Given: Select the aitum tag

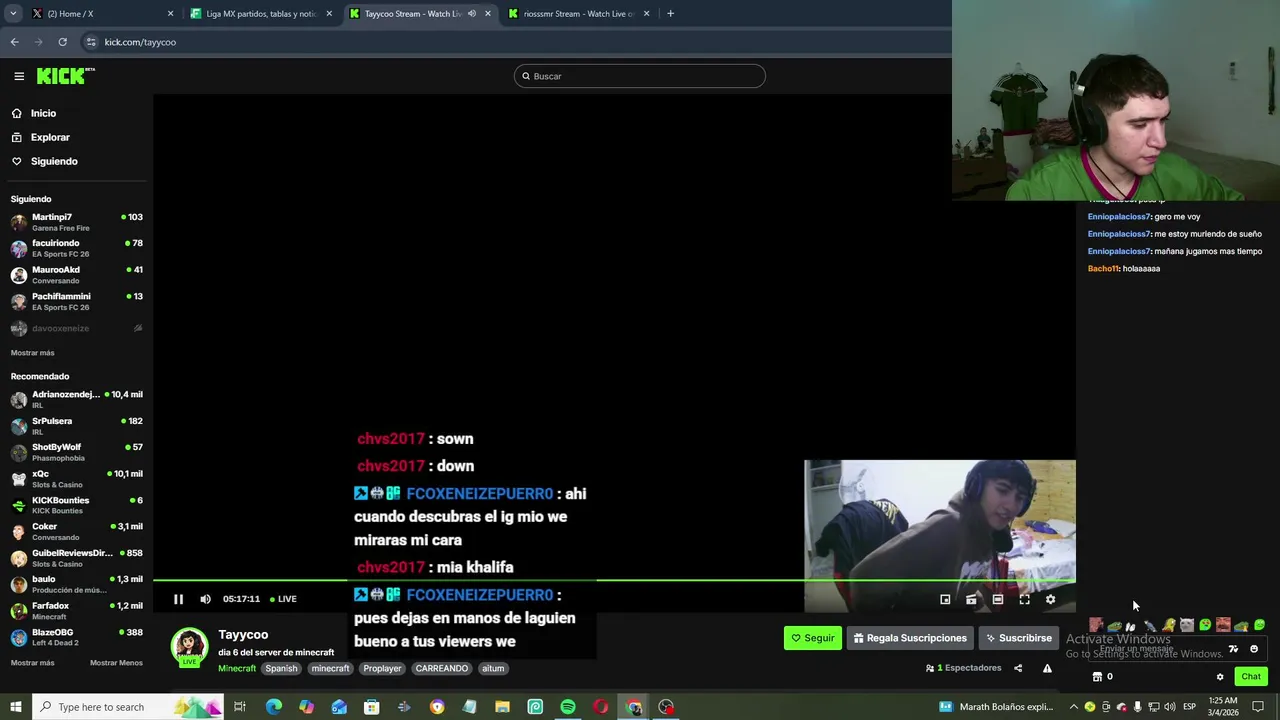Looking at the screenshot, I should (493, 668).
